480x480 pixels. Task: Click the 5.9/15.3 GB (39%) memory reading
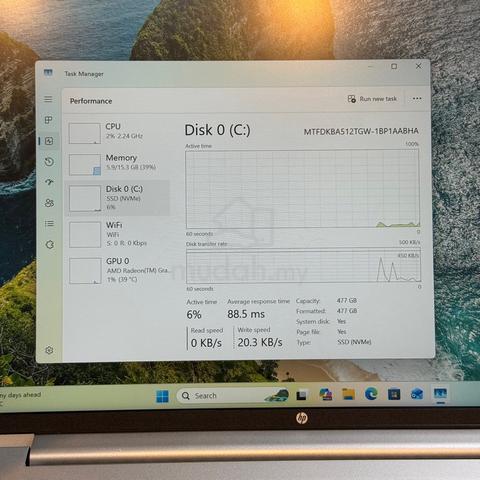pyautogui.click(x=131, y=167)
